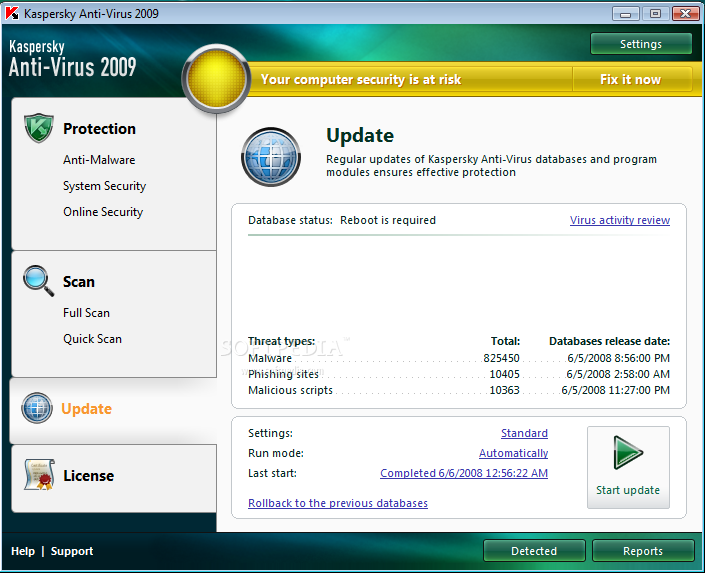Click the yellow security status indicator light

click(216, 79)
